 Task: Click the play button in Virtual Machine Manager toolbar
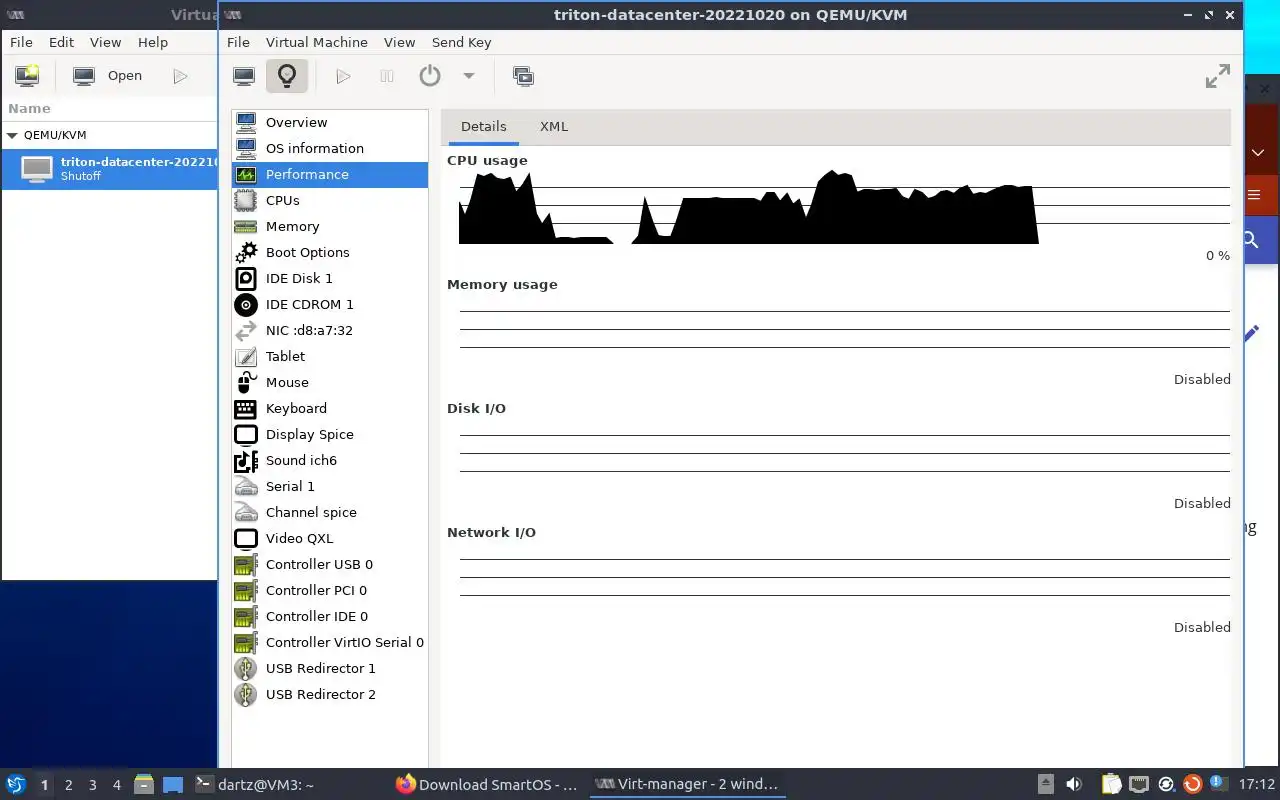[180, 76]
